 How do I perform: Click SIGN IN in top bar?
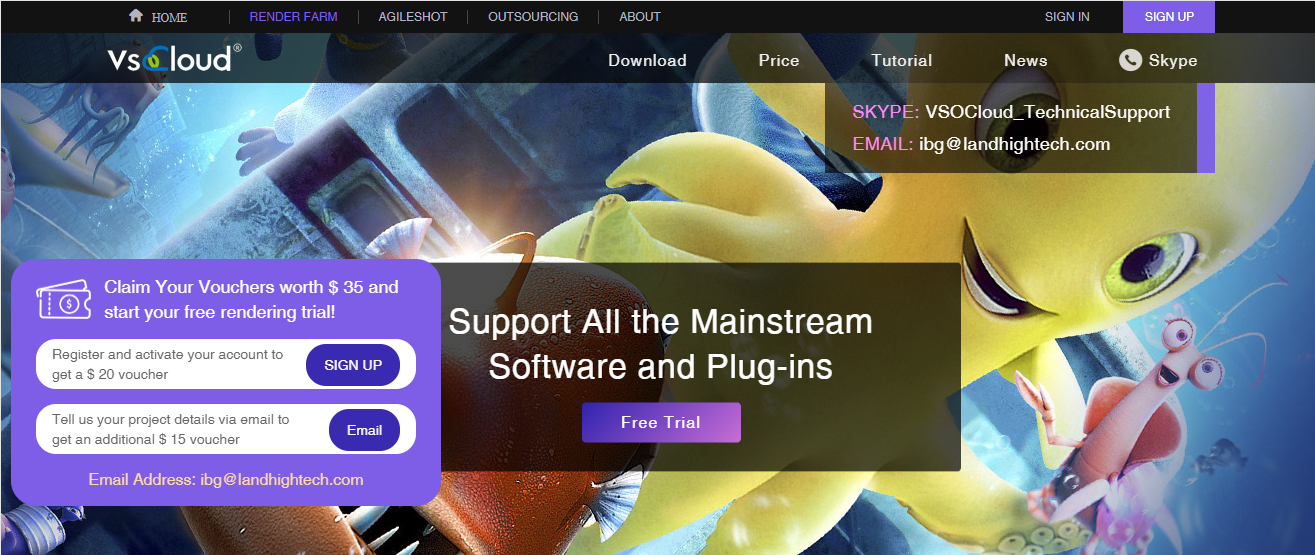[x=1067, y=17]
